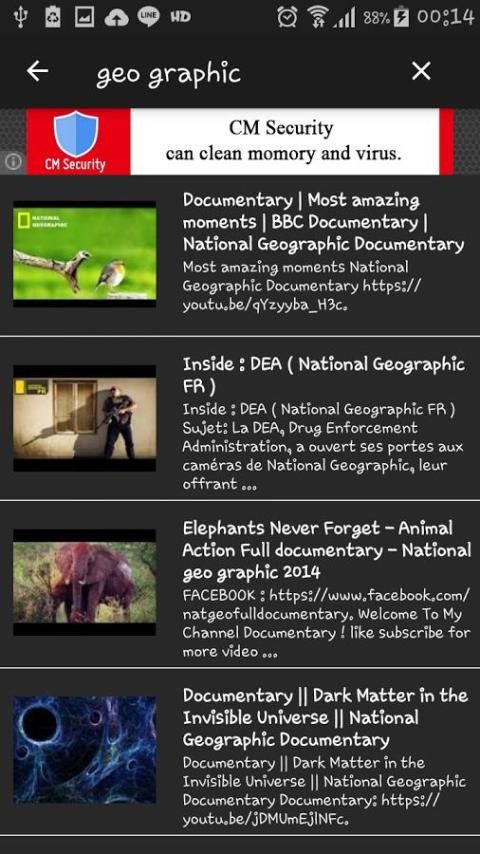Open the Dark Matter thumbnail
This screenshot has height=854, width=480.
pyautogui.click(x=84, y=749)
